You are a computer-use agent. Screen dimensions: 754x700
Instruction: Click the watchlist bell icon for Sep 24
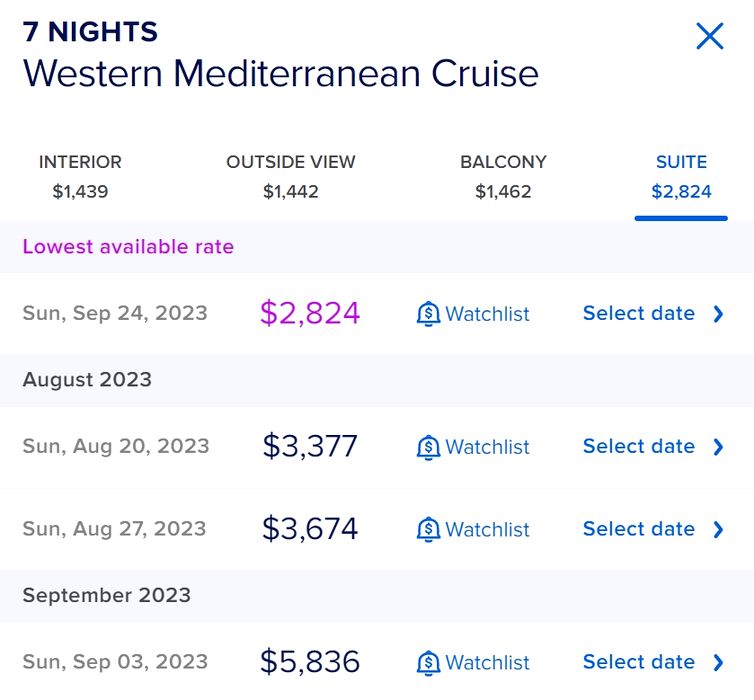(x=428, y=314)
